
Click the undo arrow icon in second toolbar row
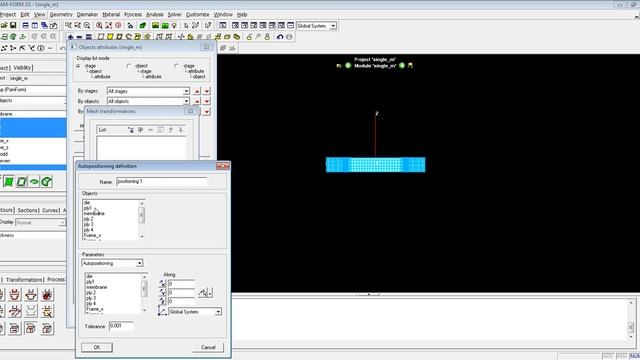click(x=280, y=37)
